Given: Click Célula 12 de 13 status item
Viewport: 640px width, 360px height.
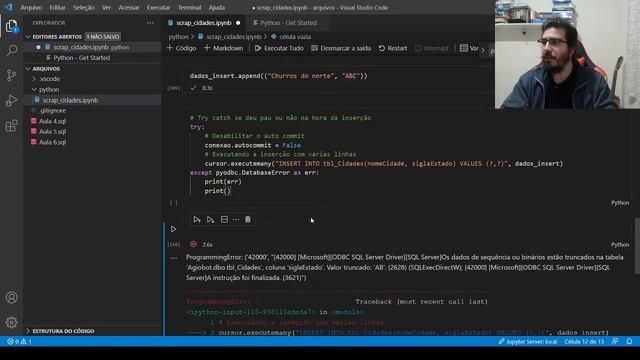Looking at the screenshot, I should [584, 341].
